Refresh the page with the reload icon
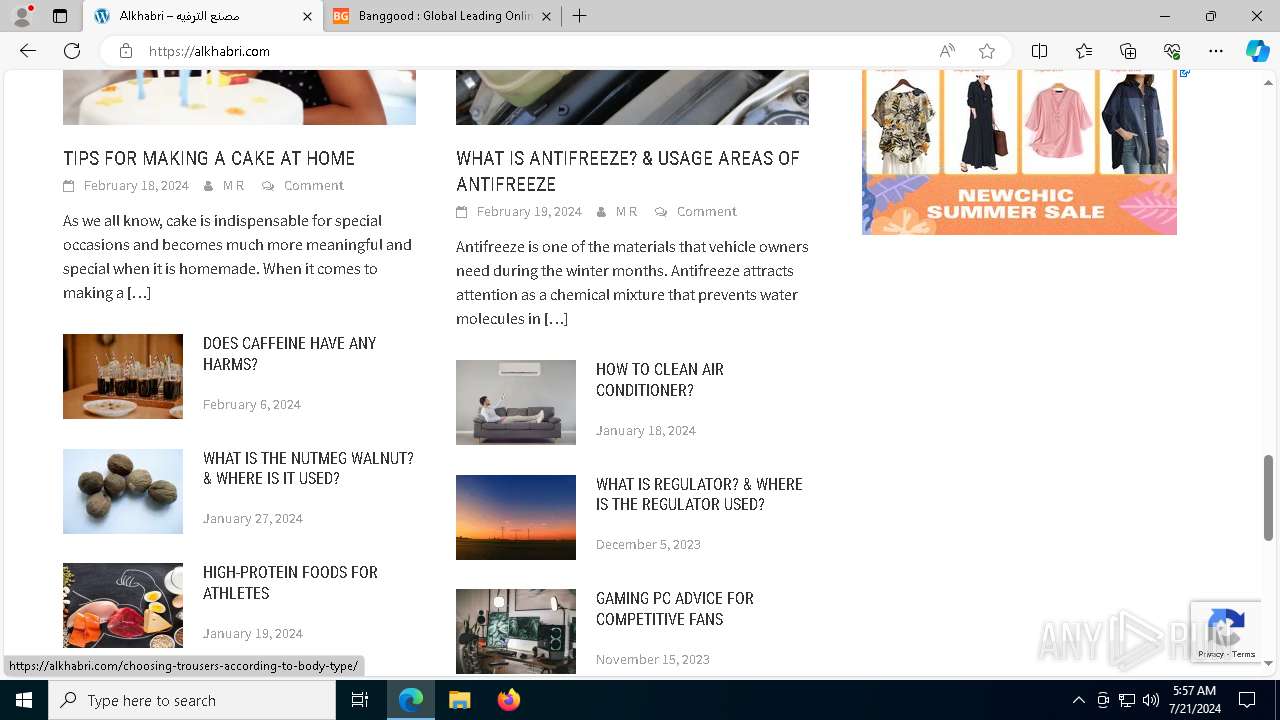1280x720 pixels. pos(72,51)
